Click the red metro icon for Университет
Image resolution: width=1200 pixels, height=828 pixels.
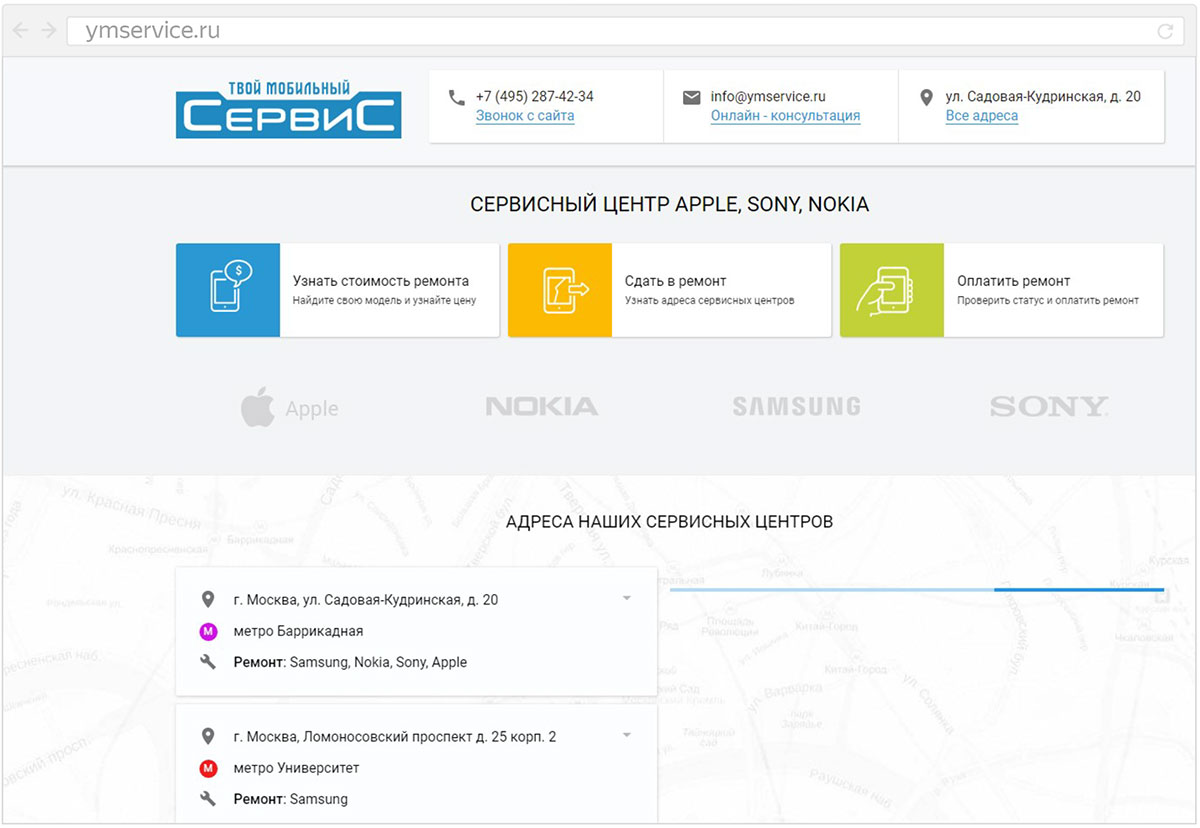pyautogui.click(x=208, y=768)
